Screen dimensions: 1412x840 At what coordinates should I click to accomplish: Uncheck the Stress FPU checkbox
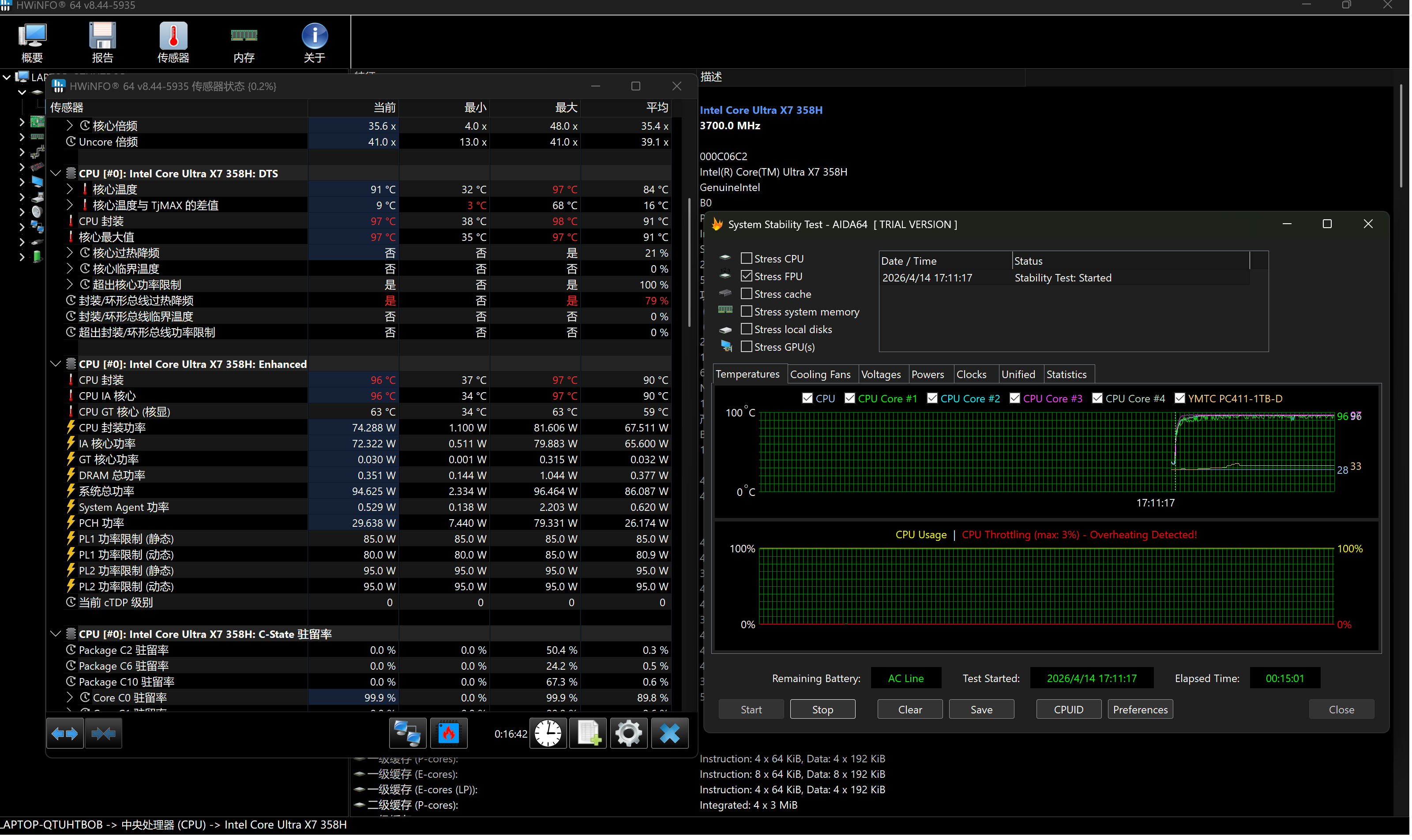pyautogui.click(x=747, y=276)
